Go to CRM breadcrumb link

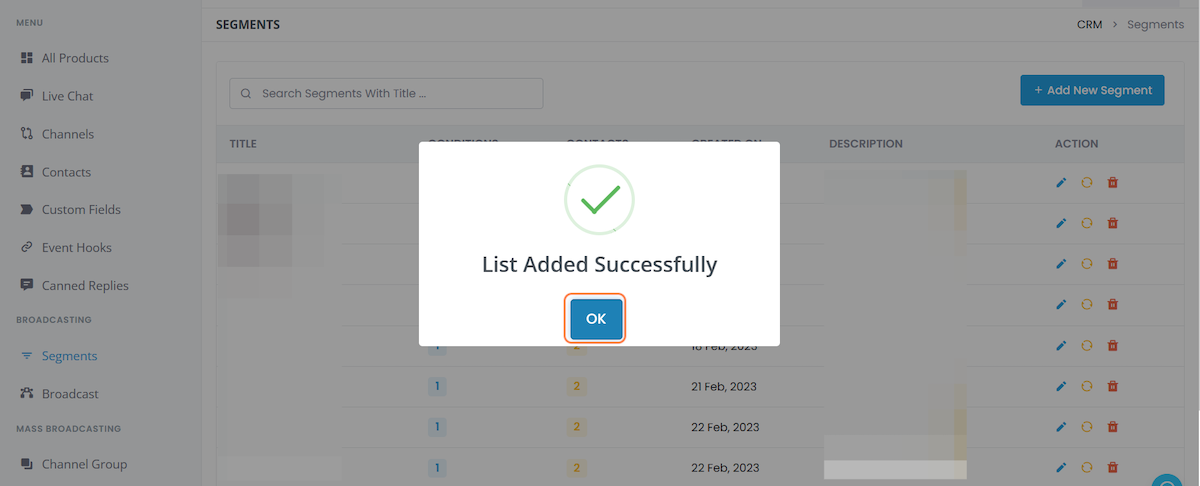tap(1090, 24)
